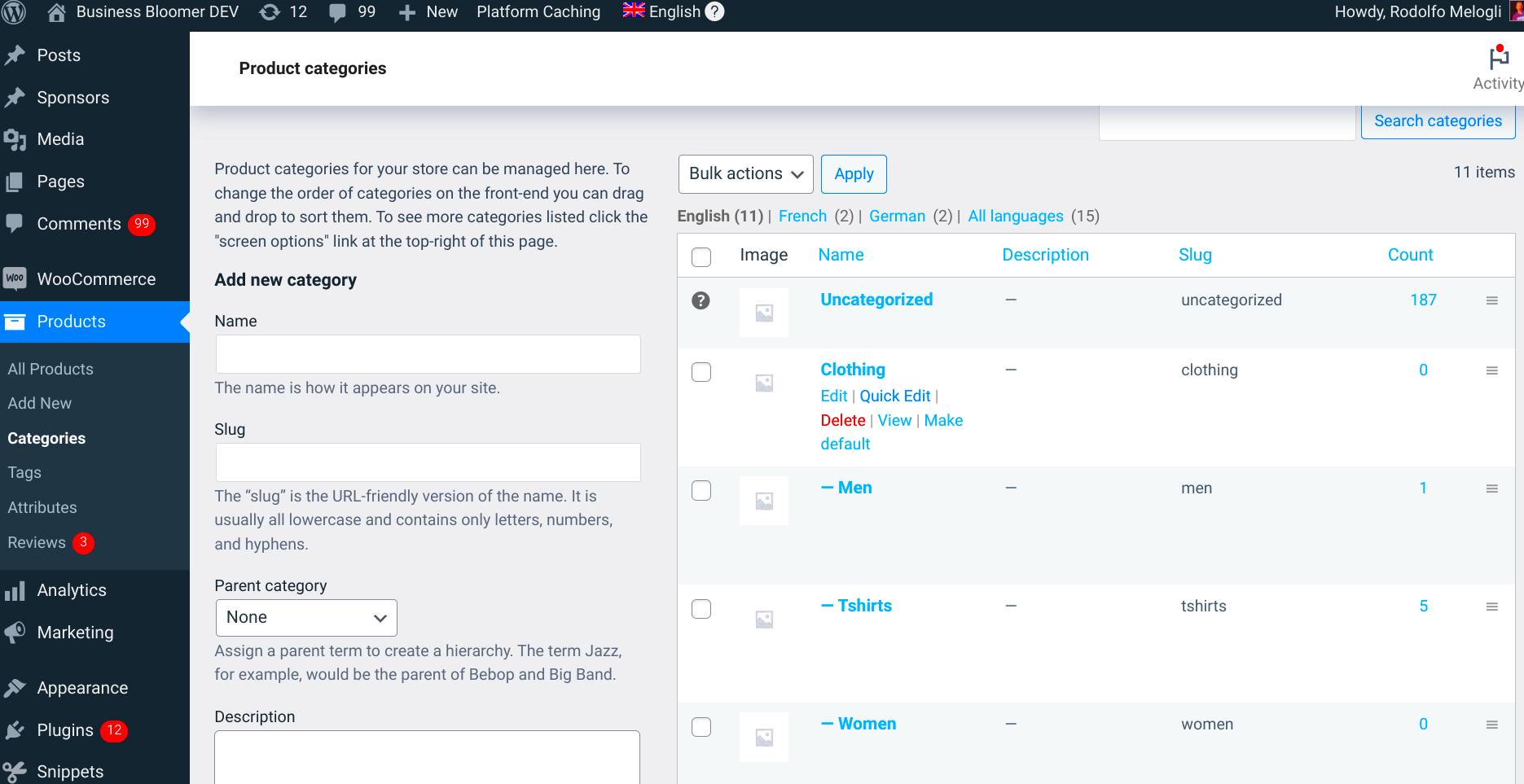Open Platform Caching in admin bar

point(538,12)
